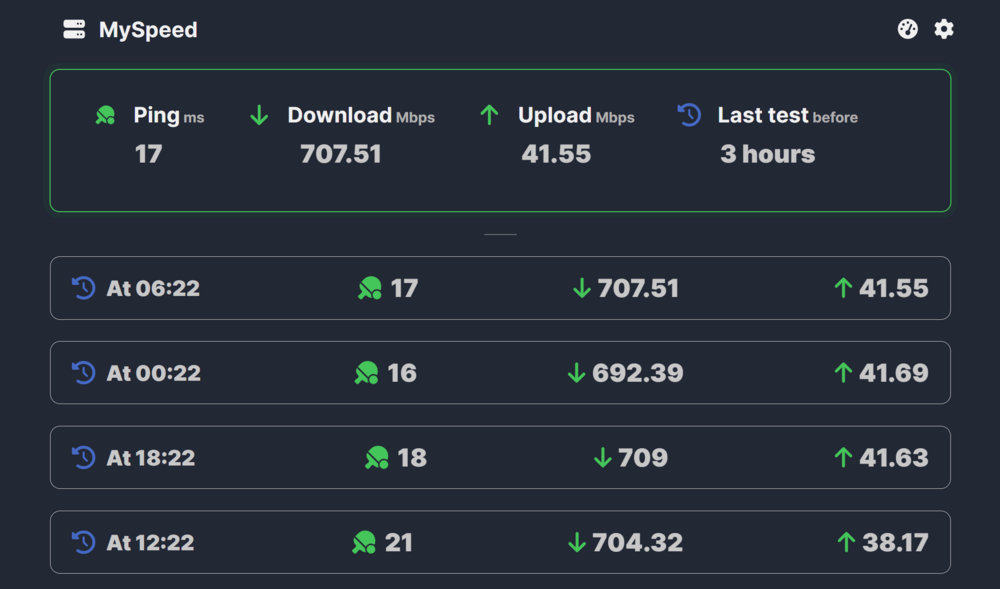Click the Last test before label
1000x589 pixels.
pos(788,115)
